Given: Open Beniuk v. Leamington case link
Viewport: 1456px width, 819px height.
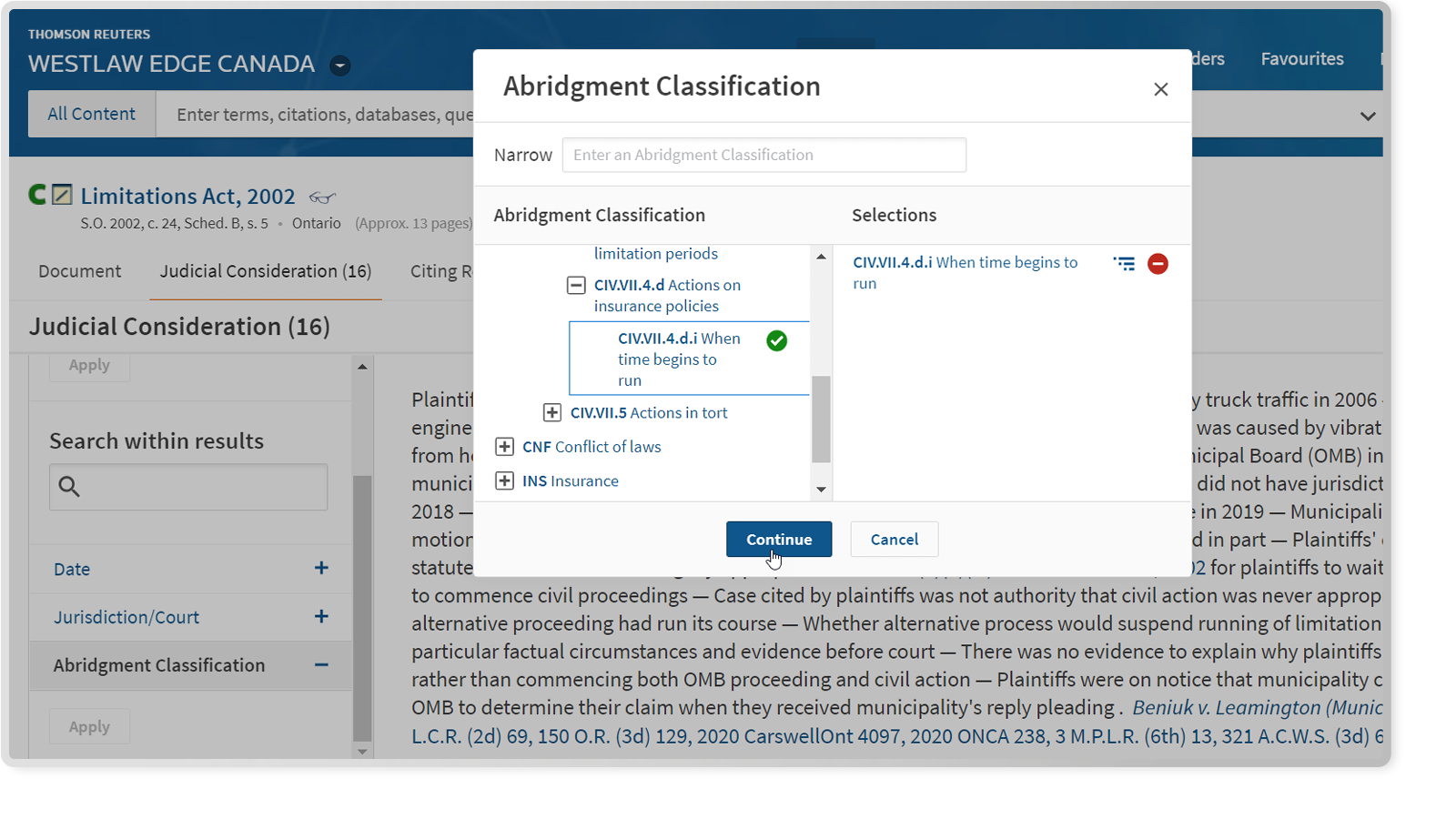Looking at the screenshot, I should (x=1258, y=708).
